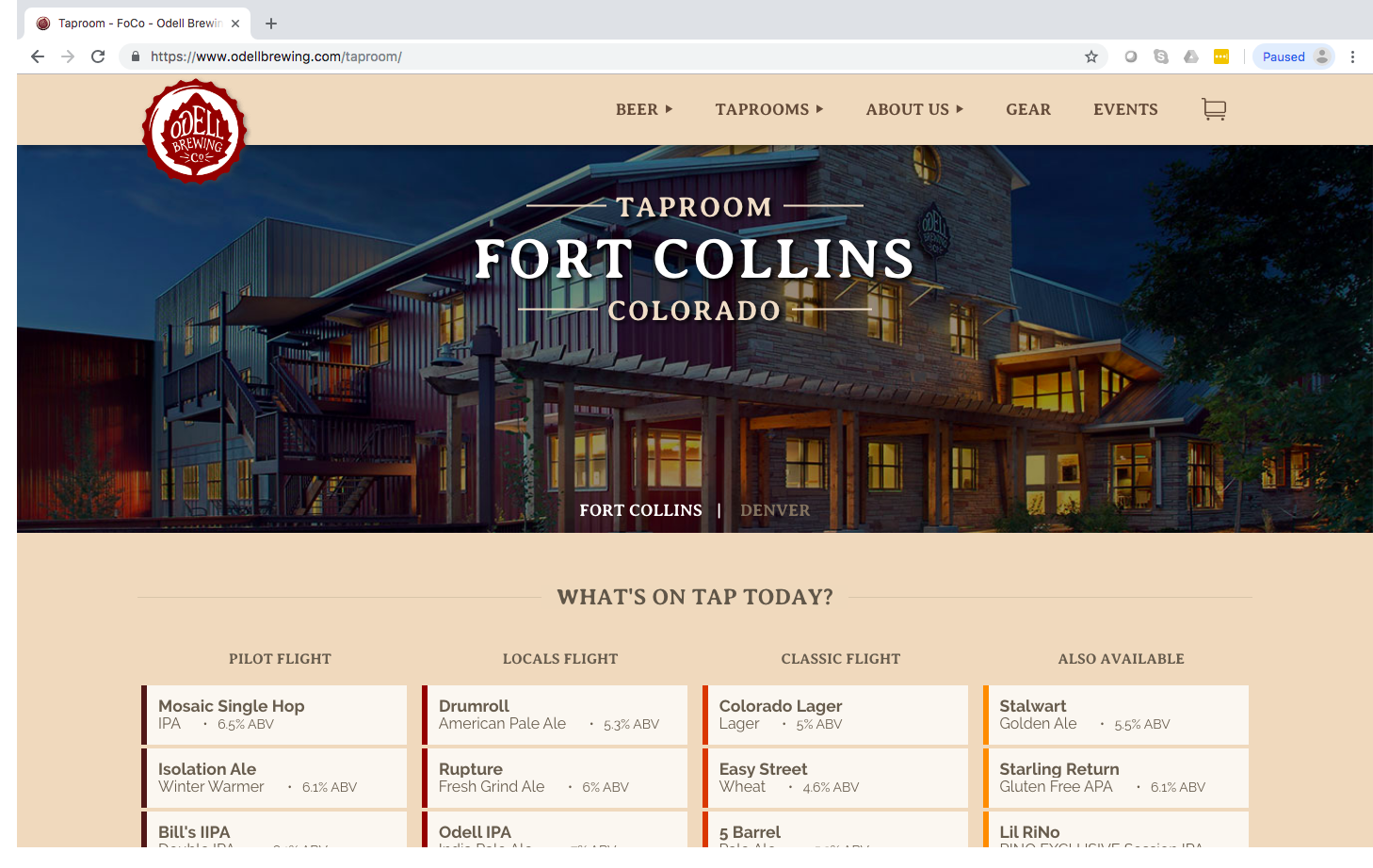Switch to the DENVER taproom
The height and width of the screenshot is (868, 1373).
coord(775,510)
